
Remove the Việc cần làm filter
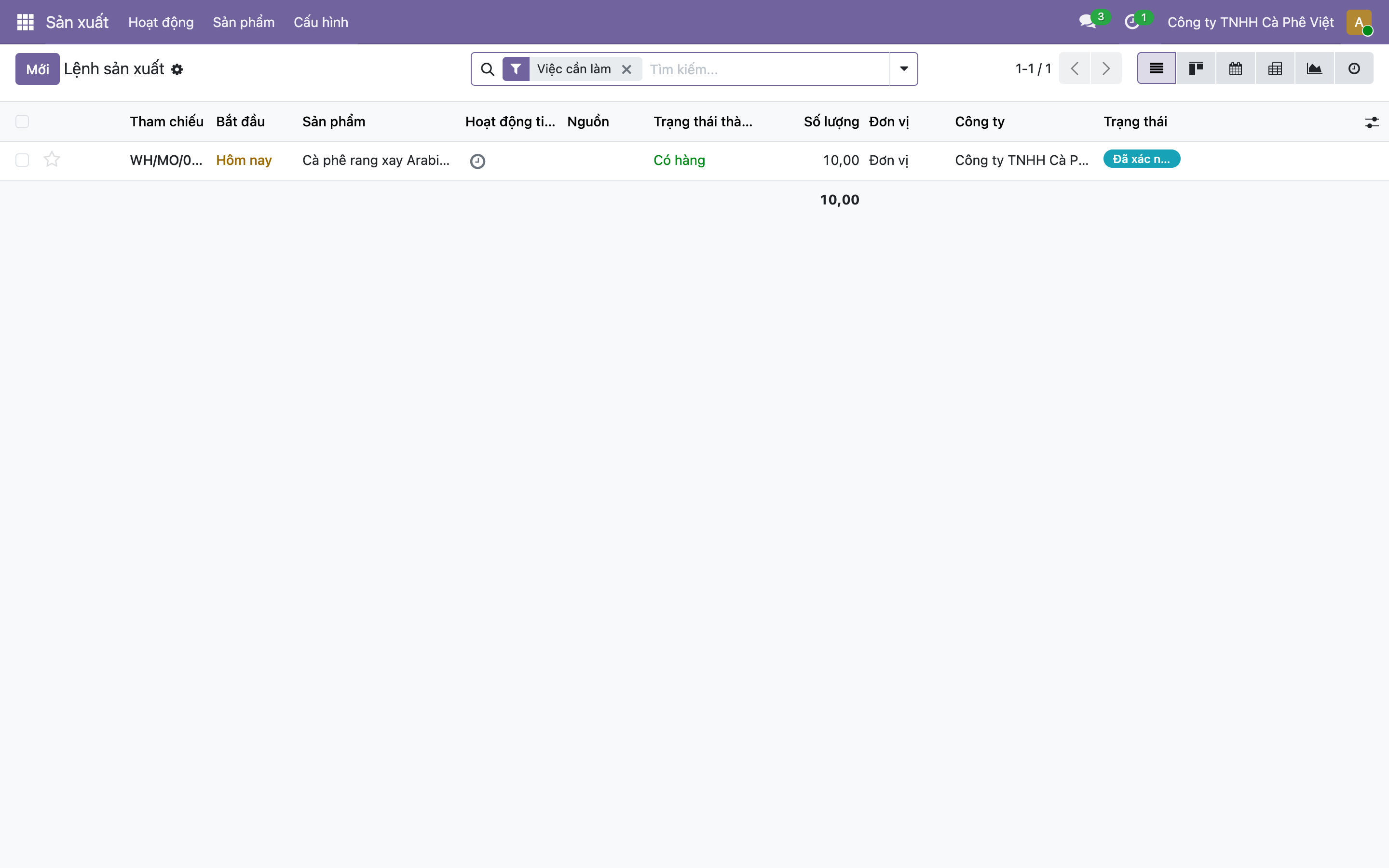[627, 69]
